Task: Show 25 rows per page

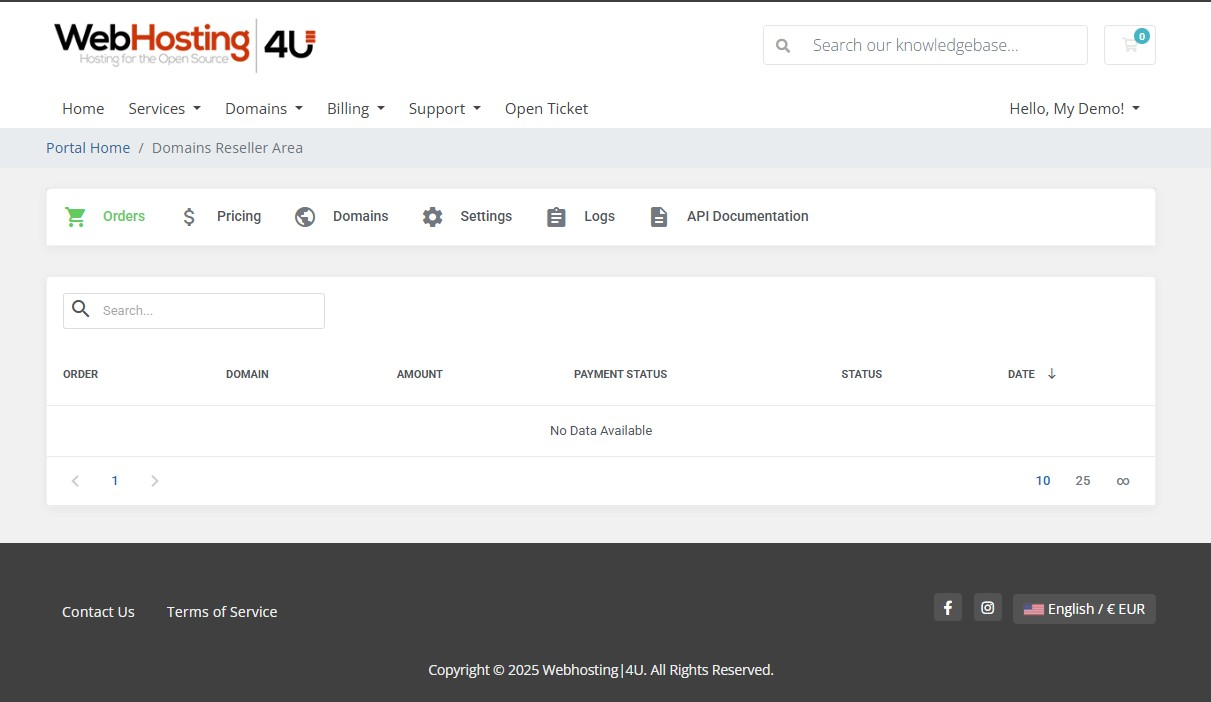Action: point(1083,481)
